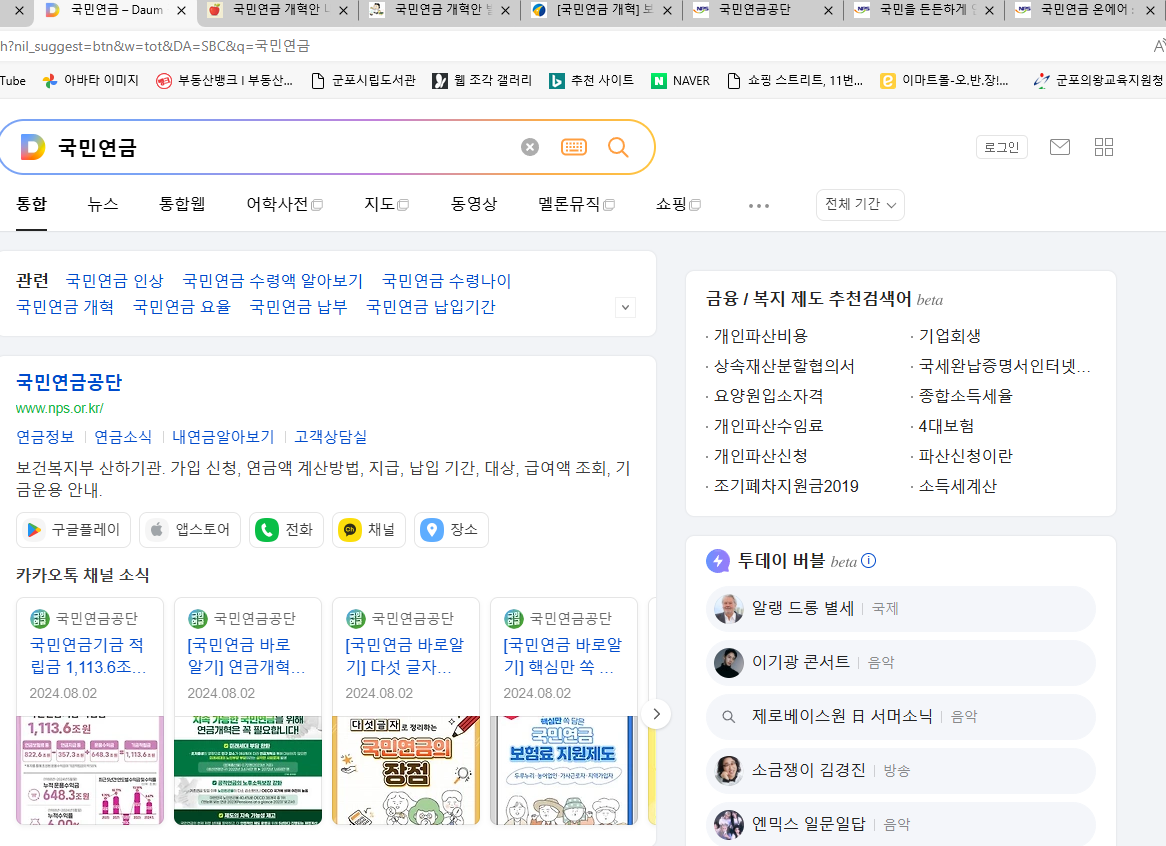Open 이마트몰 bookmark
Screen dimensions: 1166x846
pyautogui.click(x=944, y=80)
